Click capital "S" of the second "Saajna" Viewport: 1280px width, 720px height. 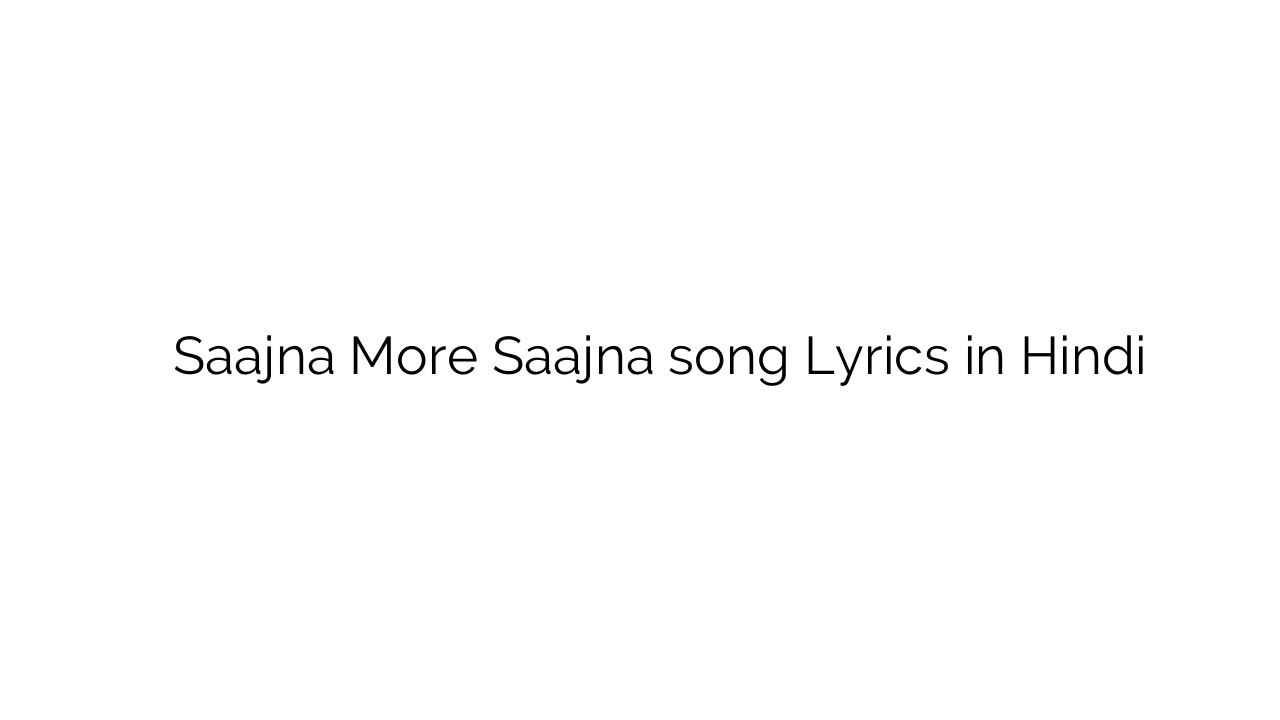pos(509,357)
